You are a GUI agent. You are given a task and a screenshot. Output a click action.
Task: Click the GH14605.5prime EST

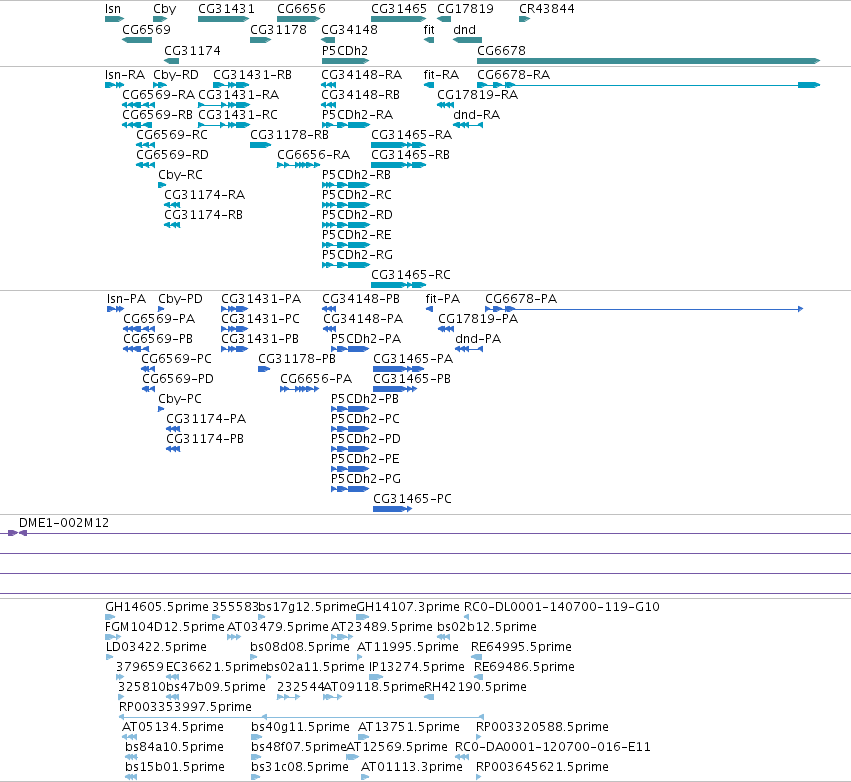[x=110, y=617]
